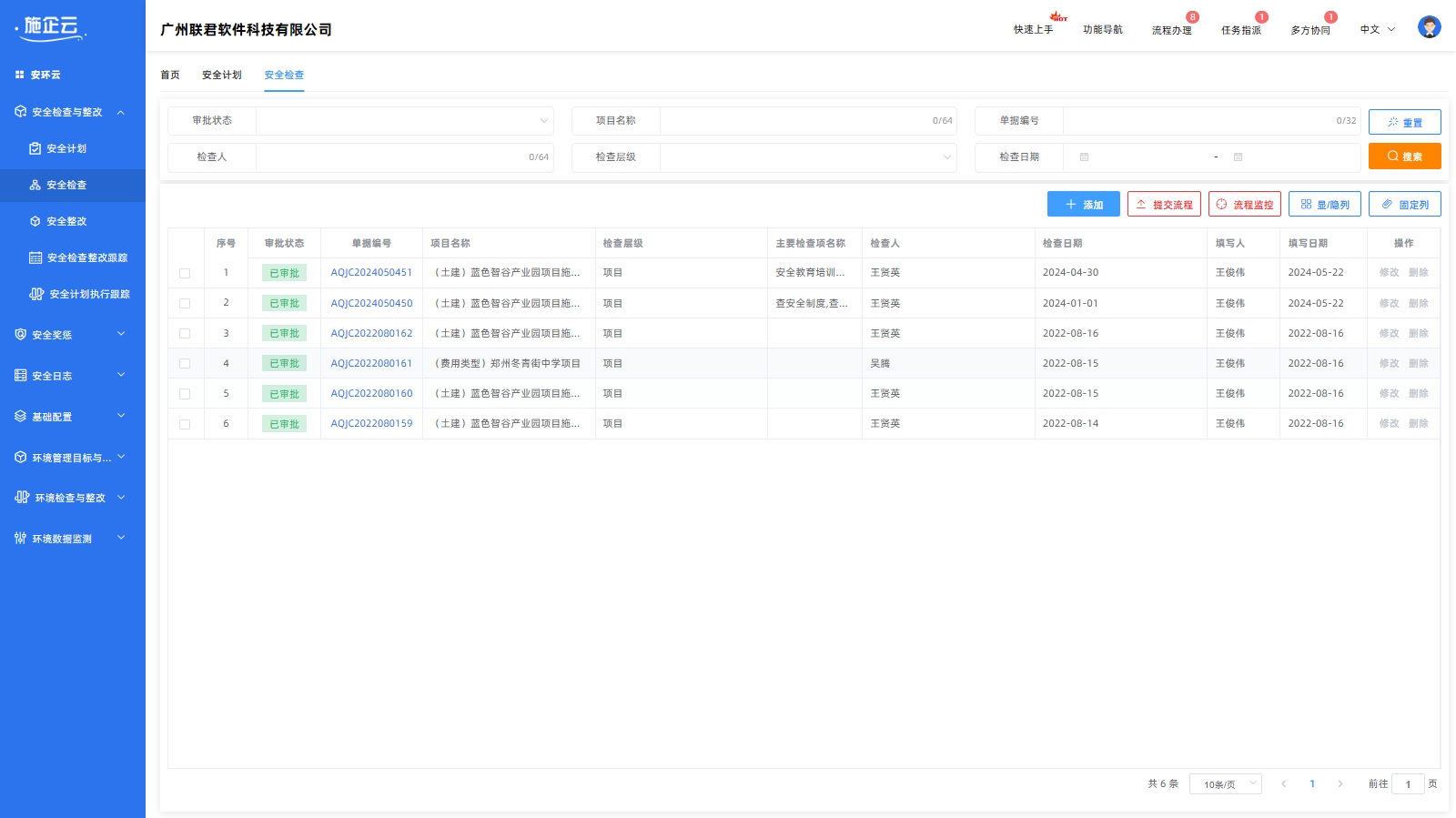Open 多方协同 notifications
Image resolution: width=1456 pixels, height=818 pixels.
[x=1310, y=29]
